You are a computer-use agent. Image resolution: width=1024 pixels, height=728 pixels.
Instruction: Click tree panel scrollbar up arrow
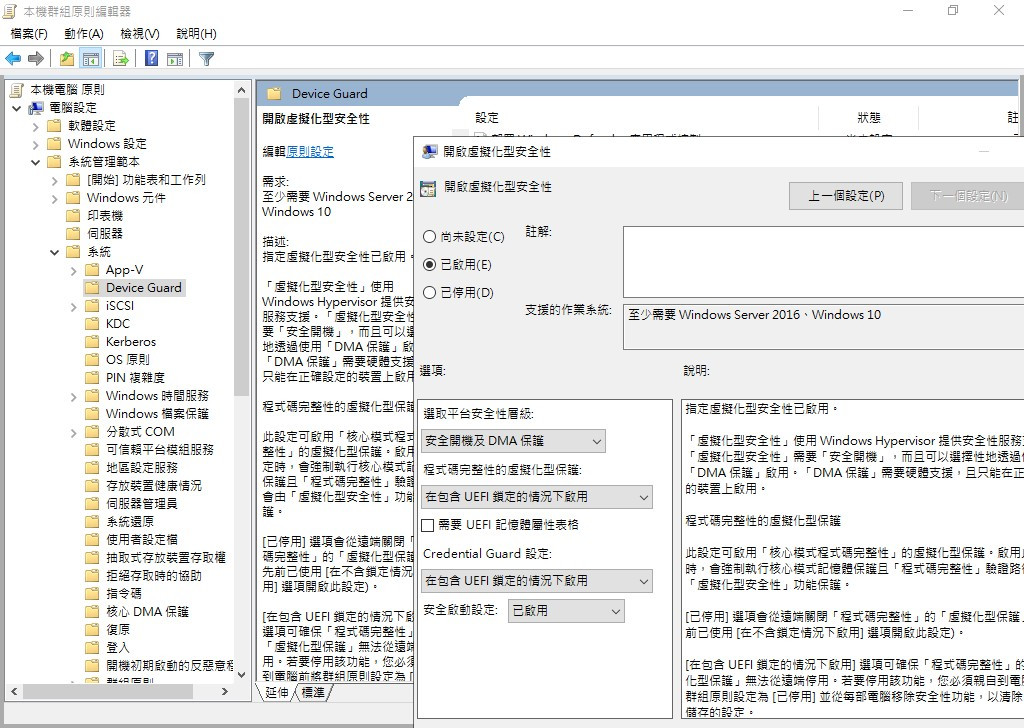point(242,90)
